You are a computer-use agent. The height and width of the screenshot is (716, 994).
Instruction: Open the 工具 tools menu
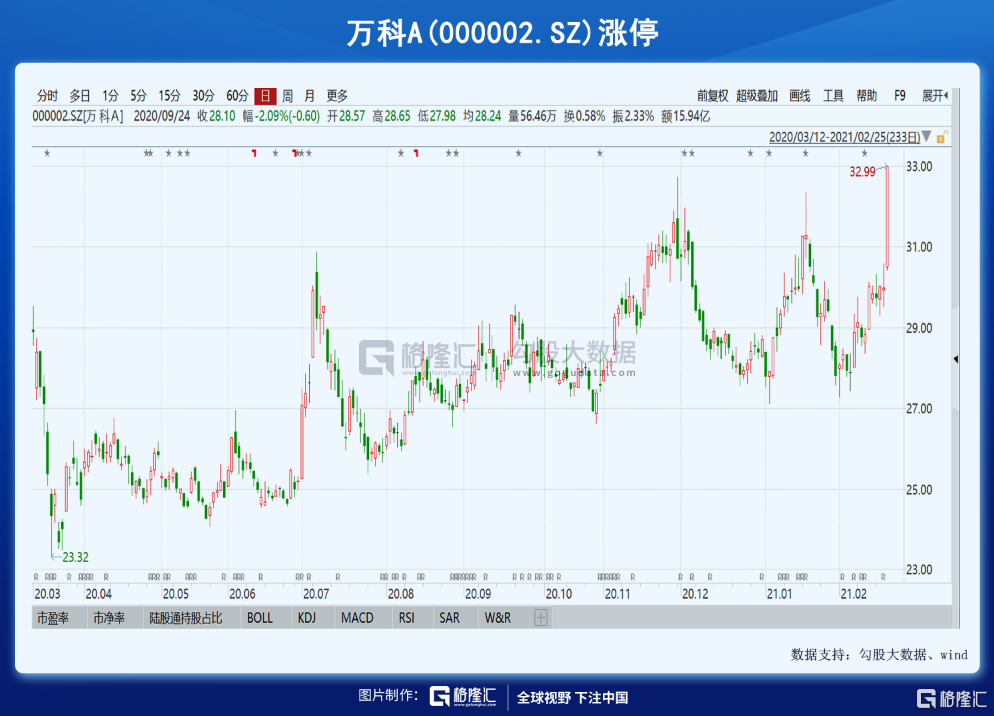833,96
